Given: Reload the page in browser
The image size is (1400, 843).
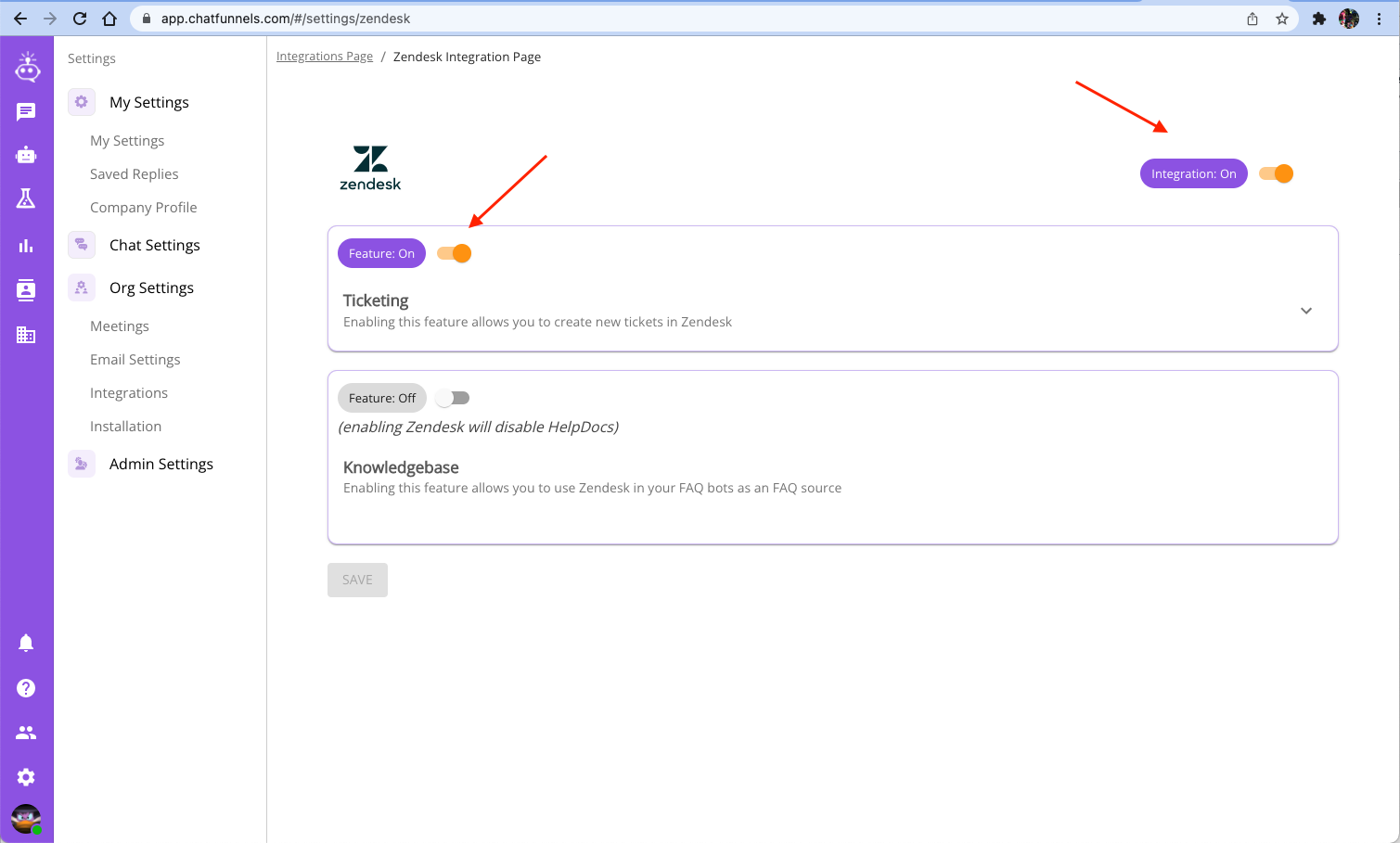Looking at the screenshot, I should 80,19.
